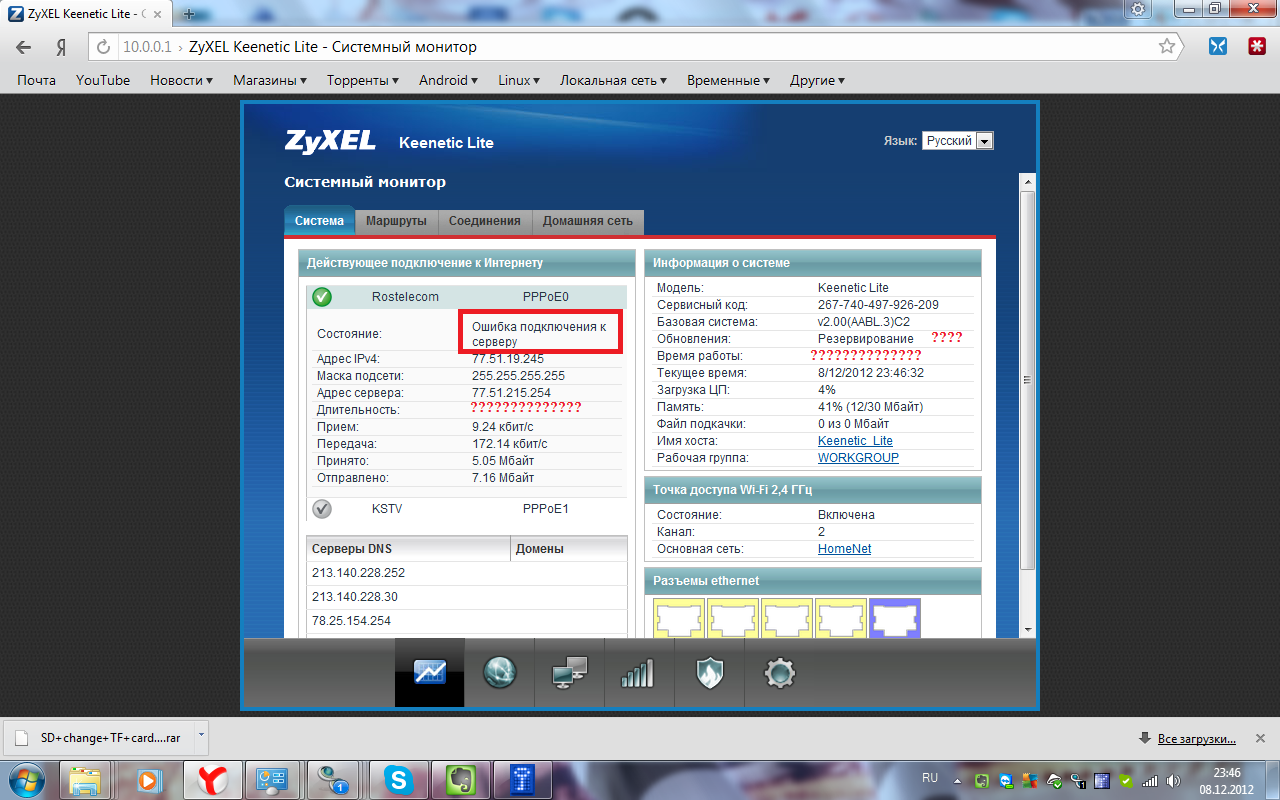Click the blue ethernet port icon
Screen dimensions: 1280x800
pyautogui.click(x=895, y=619)
